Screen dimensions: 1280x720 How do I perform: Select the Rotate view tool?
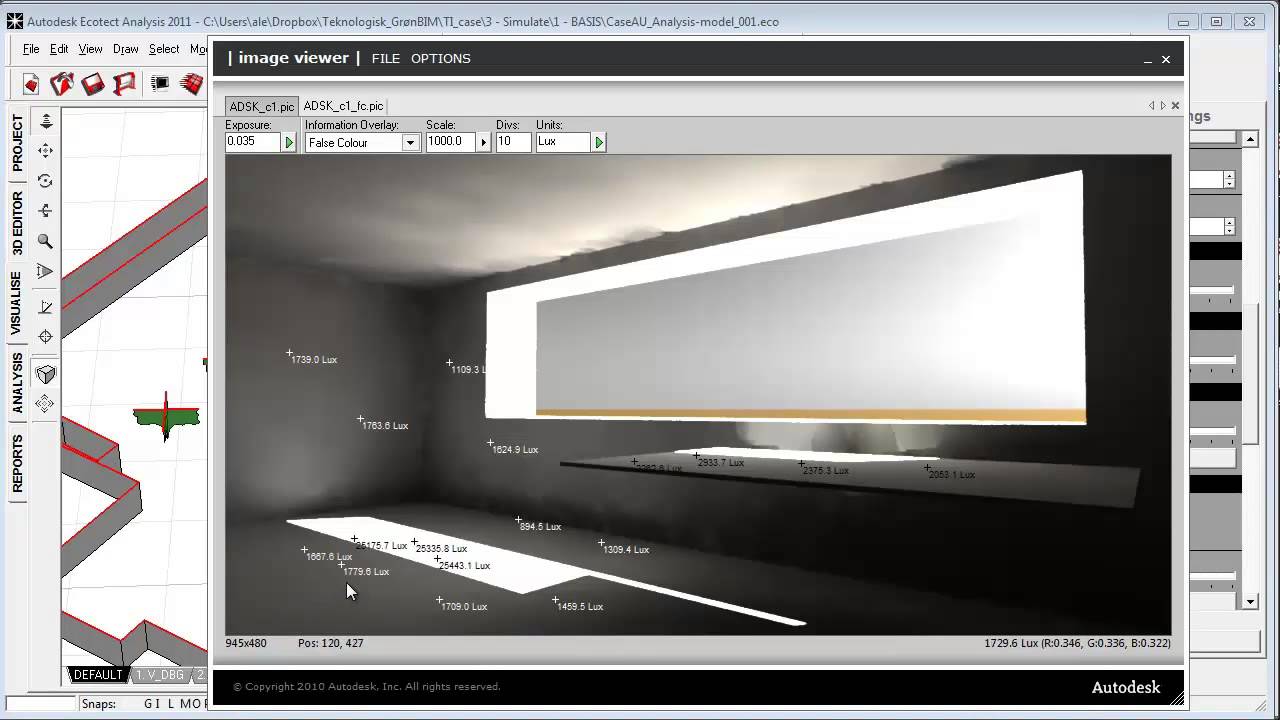[x=45, y=181]
